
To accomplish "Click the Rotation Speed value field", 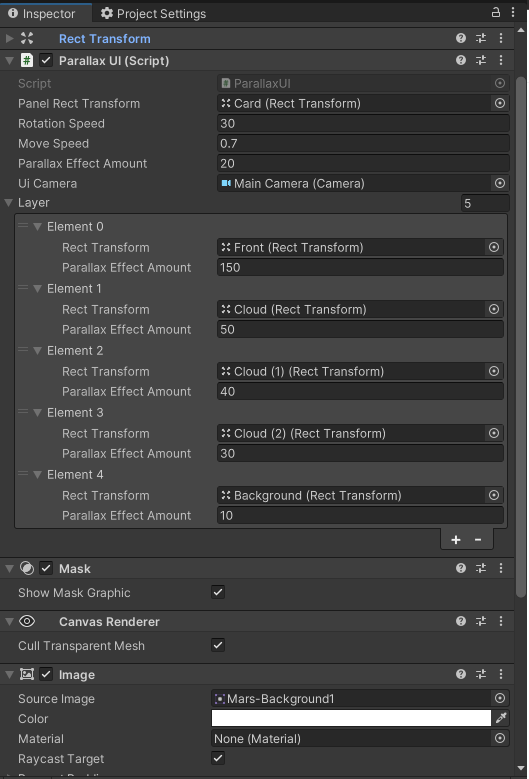I will pos(363,123).
